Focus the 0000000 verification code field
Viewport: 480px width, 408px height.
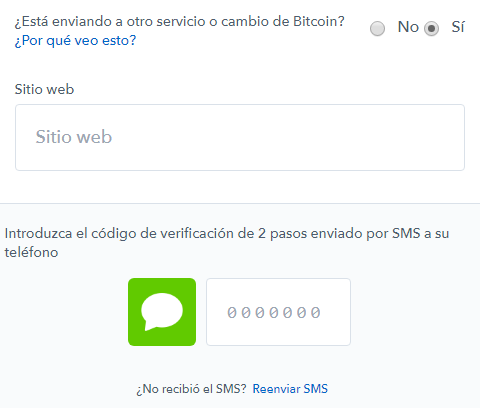point(278,312)
